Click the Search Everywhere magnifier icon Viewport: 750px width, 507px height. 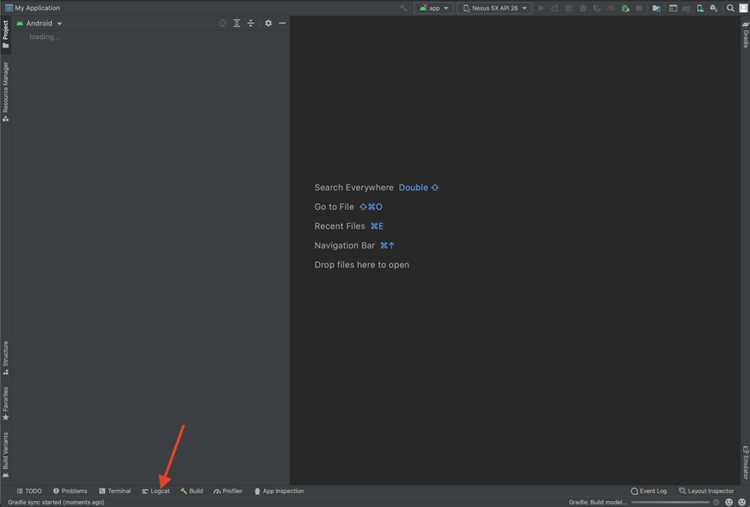(730, 8)
